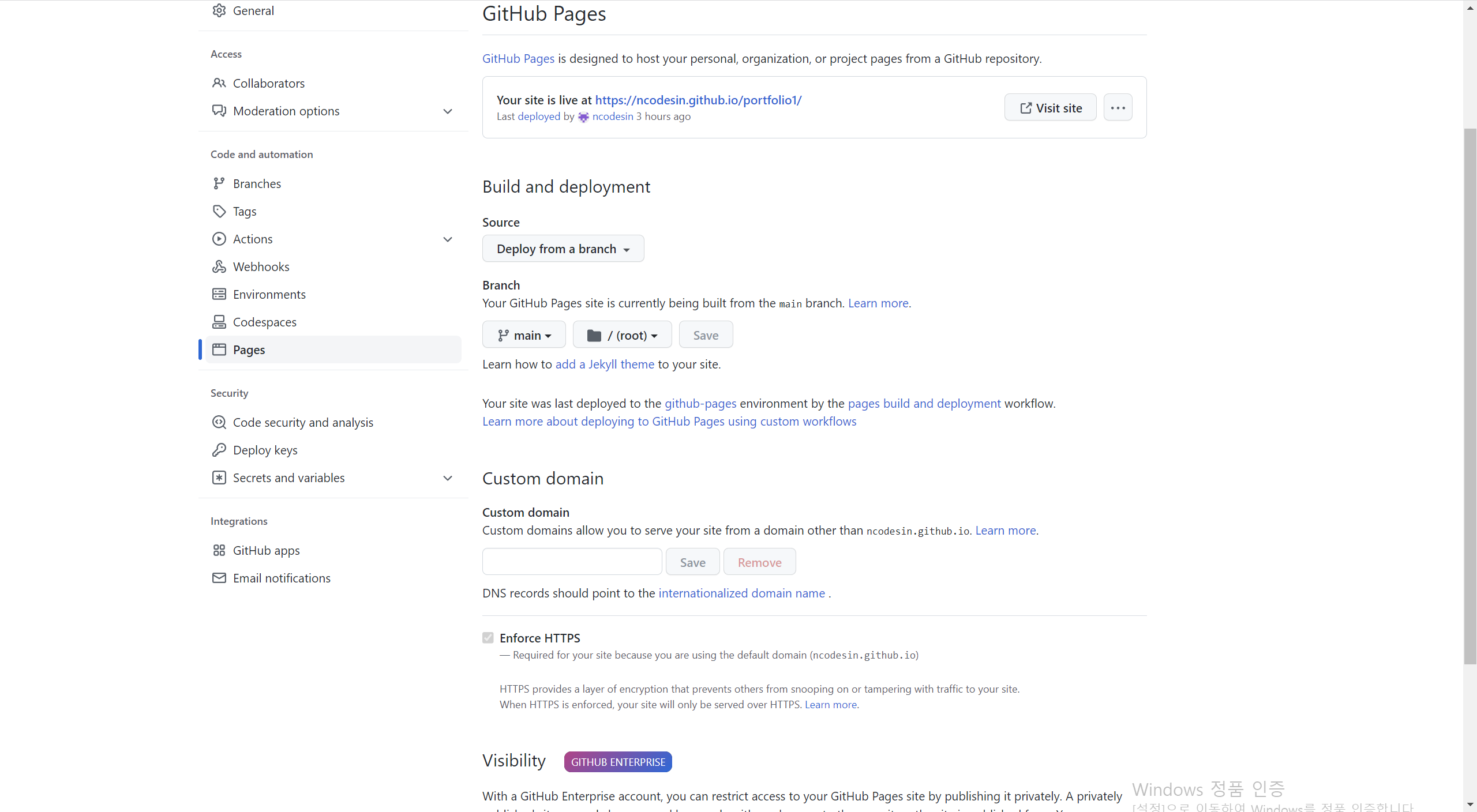Open Deploy keys settings

(333, 450)
